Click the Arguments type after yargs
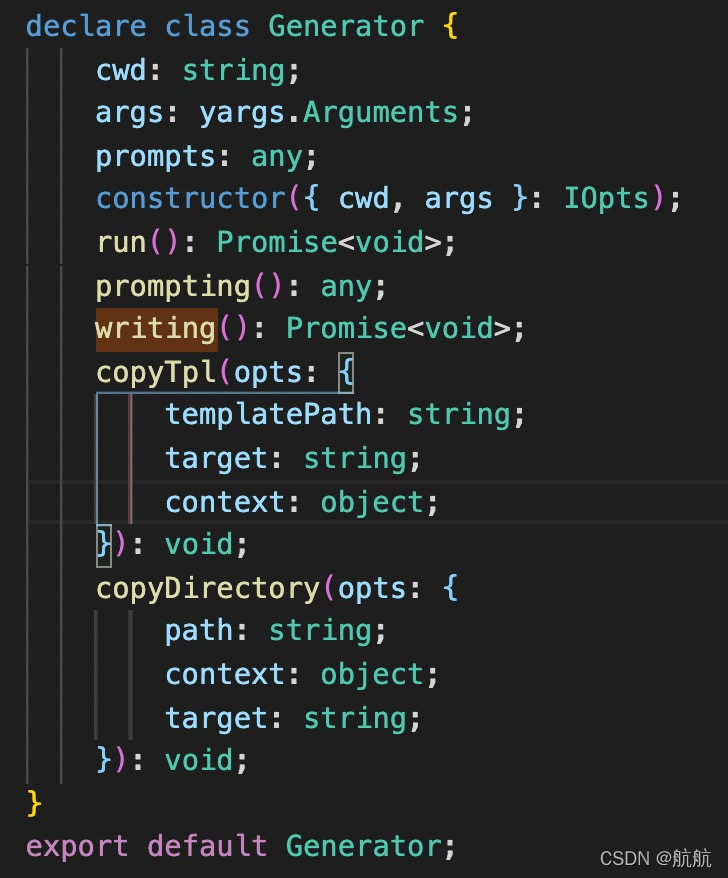Viewport: 728px width, 878px height. (x=380, y=113)
